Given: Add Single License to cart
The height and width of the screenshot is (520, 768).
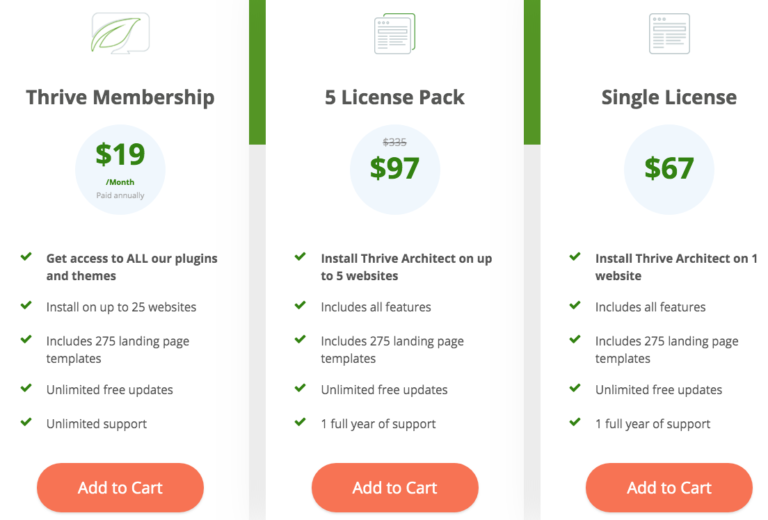Looking at the screenshot, I should pos(669,488).
